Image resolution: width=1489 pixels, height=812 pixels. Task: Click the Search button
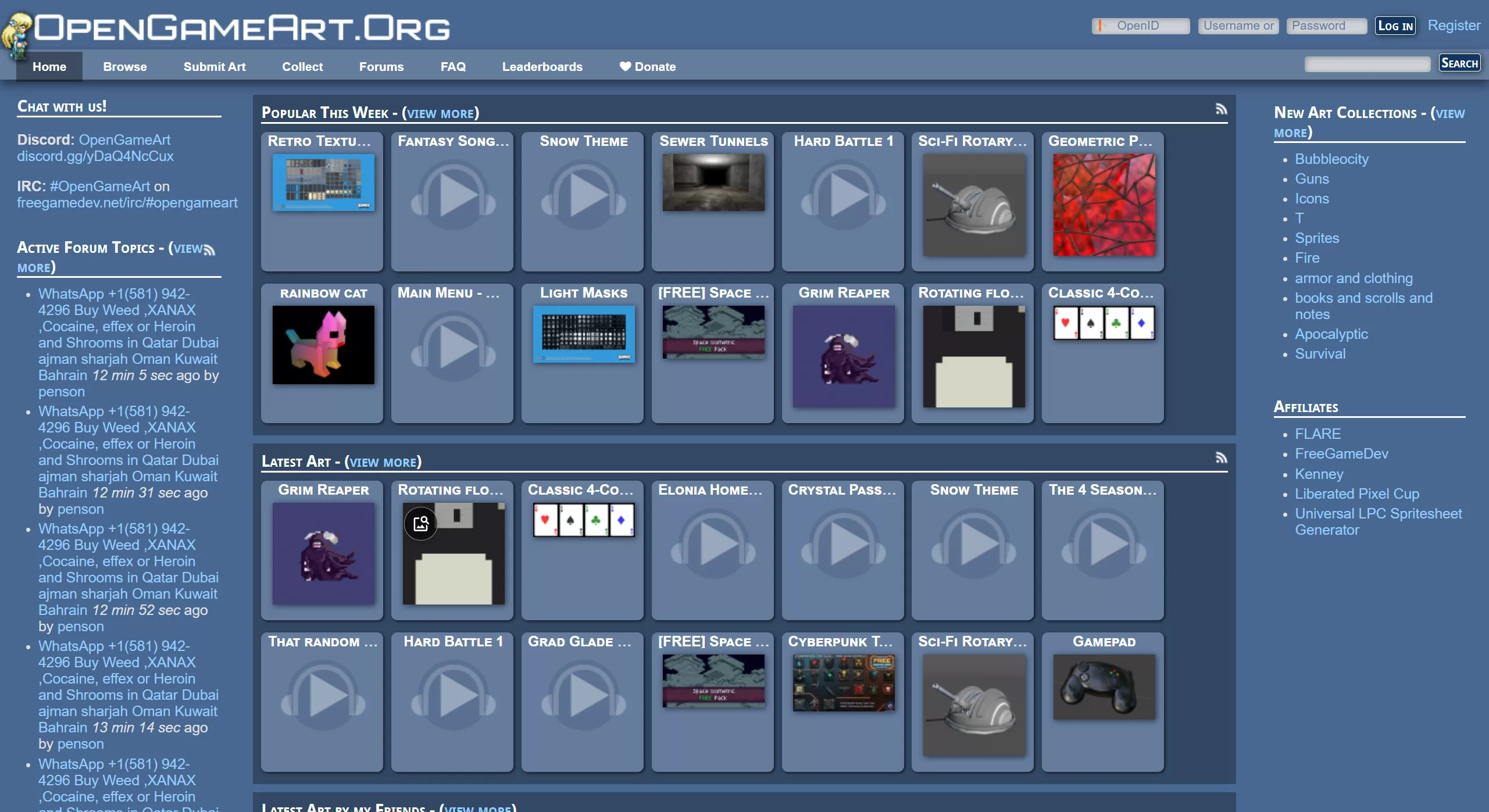pyautogui.click(x=1459, y=63)
